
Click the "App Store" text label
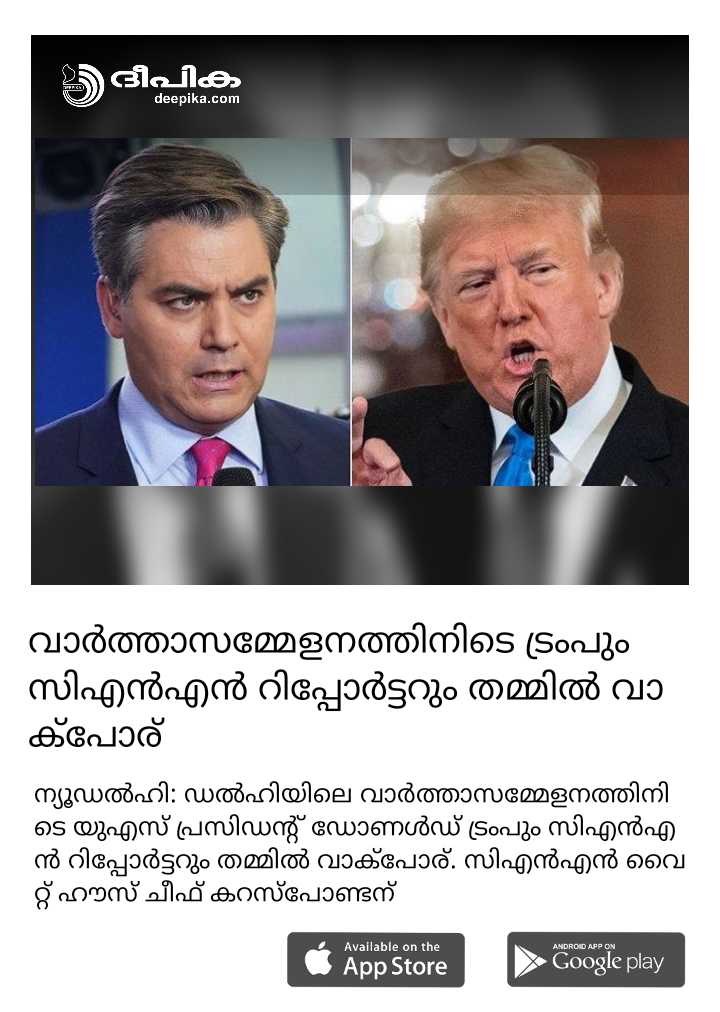[x=395, y=967]
